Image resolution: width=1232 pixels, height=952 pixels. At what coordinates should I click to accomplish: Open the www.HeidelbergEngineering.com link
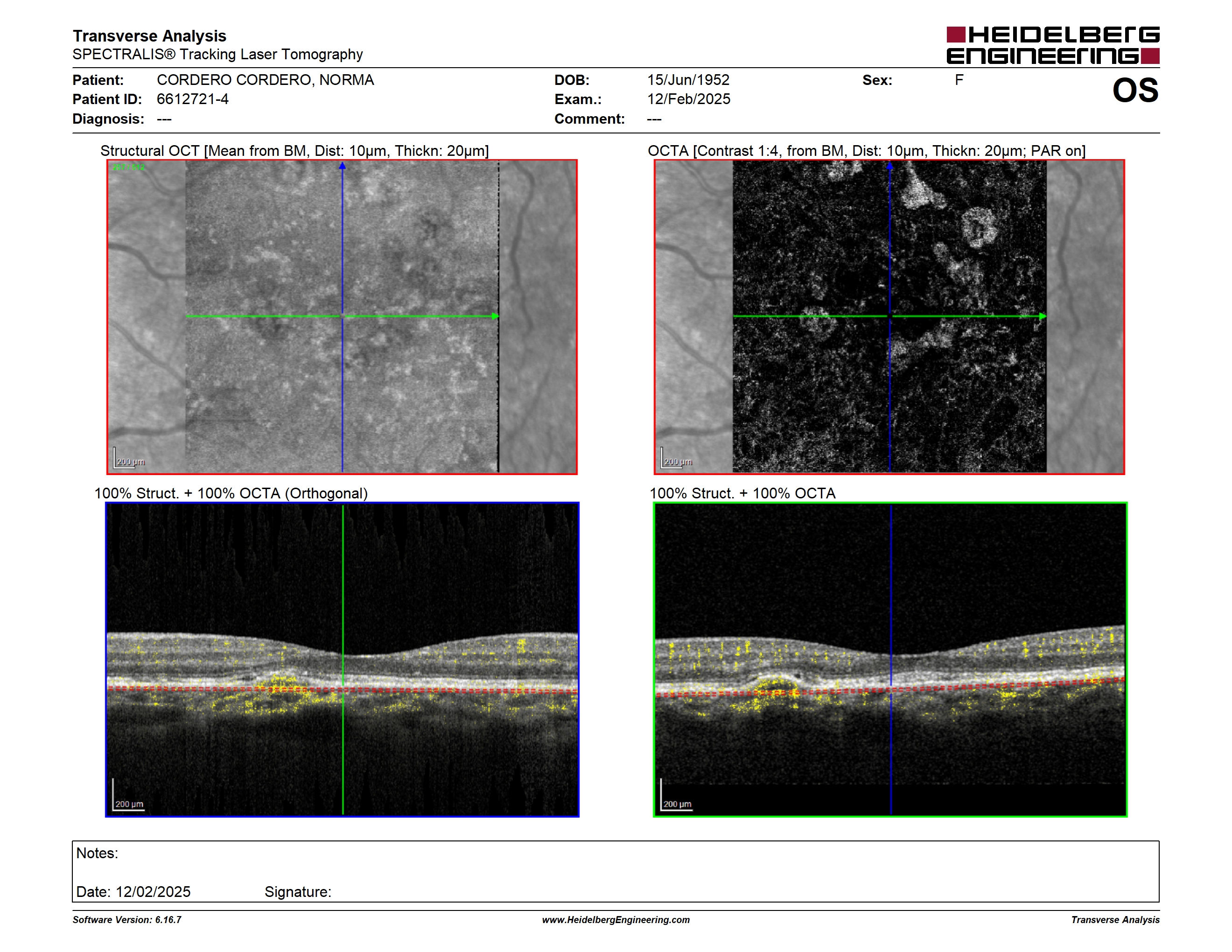616,920
